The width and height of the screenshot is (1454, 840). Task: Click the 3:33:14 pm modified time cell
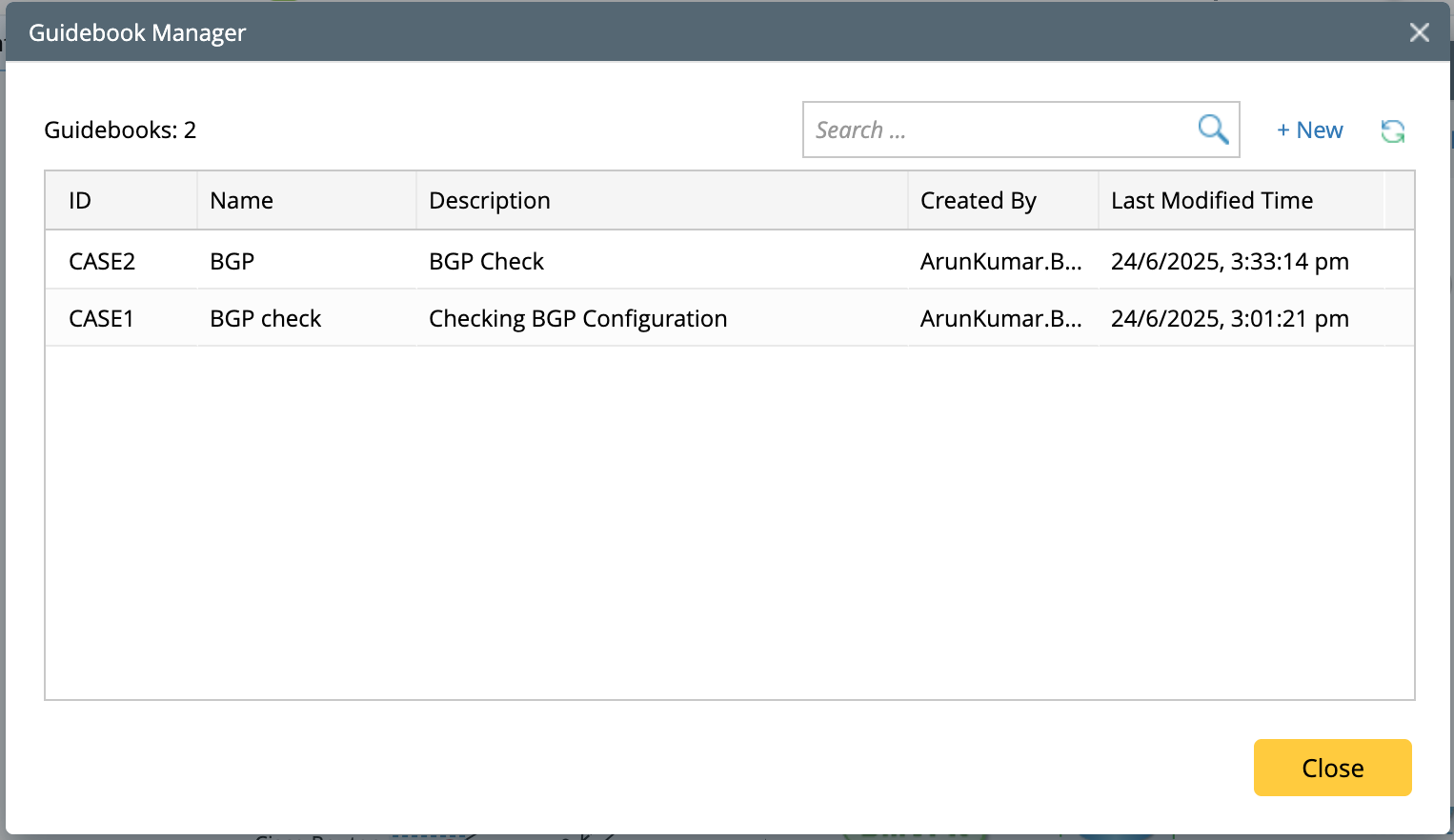tap(1229, 262)
